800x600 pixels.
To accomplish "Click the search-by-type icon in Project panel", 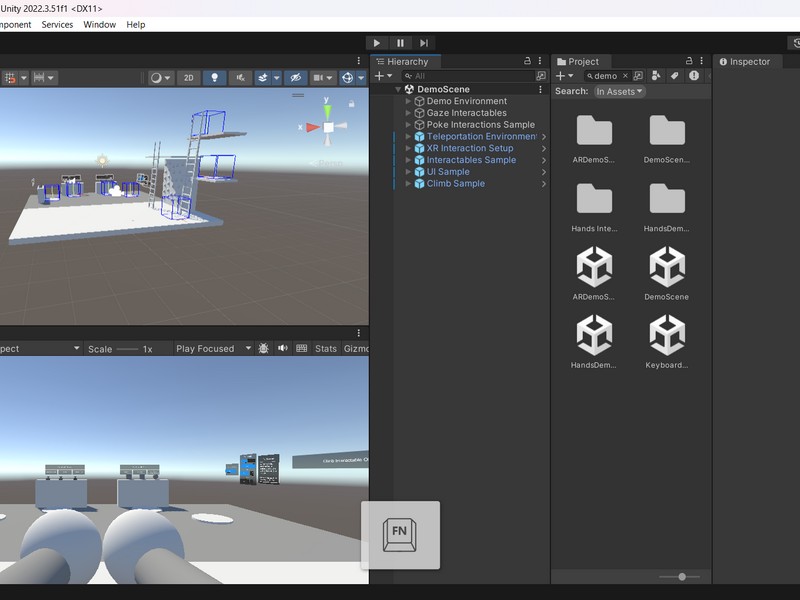I will tap(656, 76).
